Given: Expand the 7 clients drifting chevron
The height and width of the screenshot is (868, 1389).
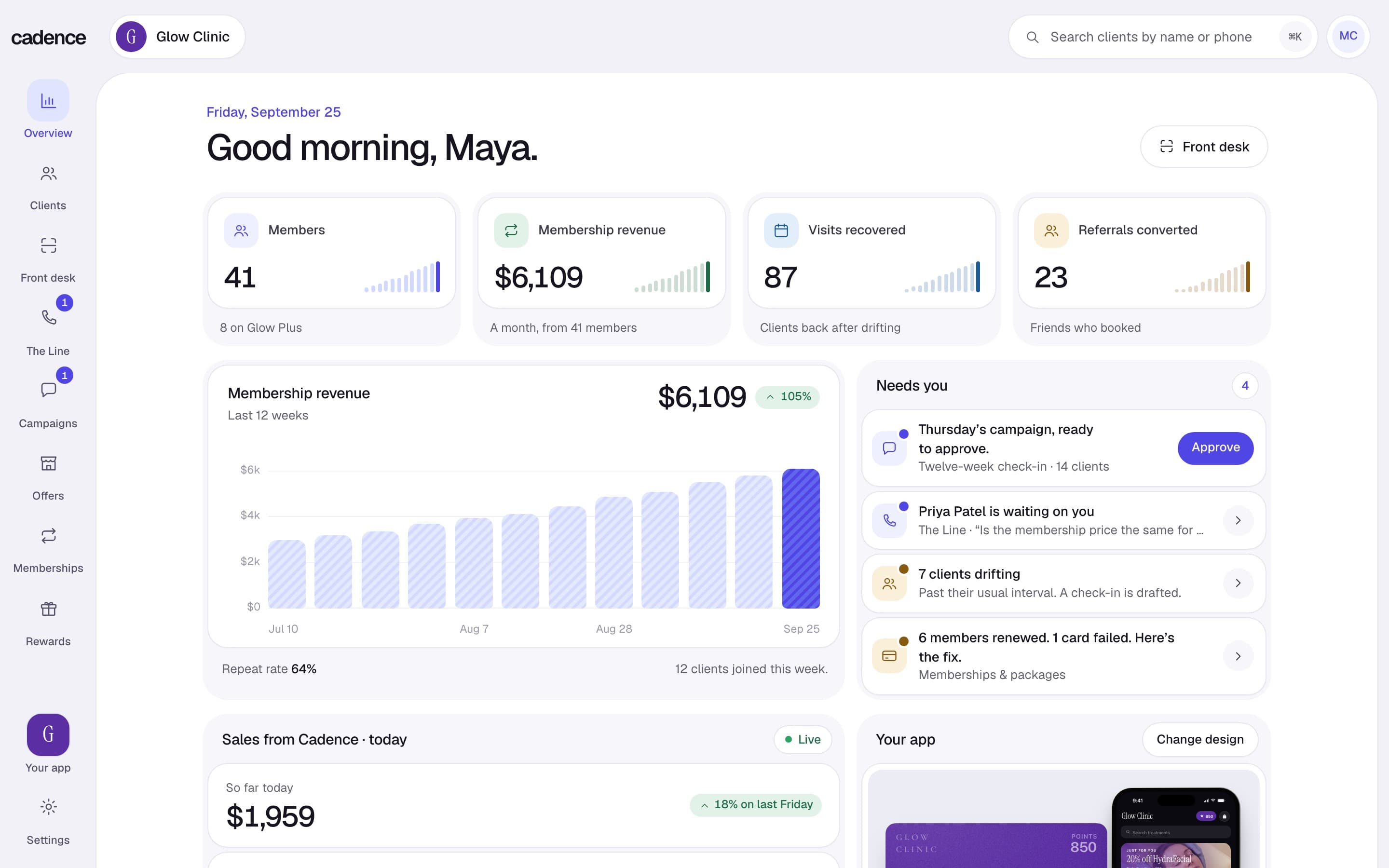Looking at the screenshot, I should point(1238,583).
